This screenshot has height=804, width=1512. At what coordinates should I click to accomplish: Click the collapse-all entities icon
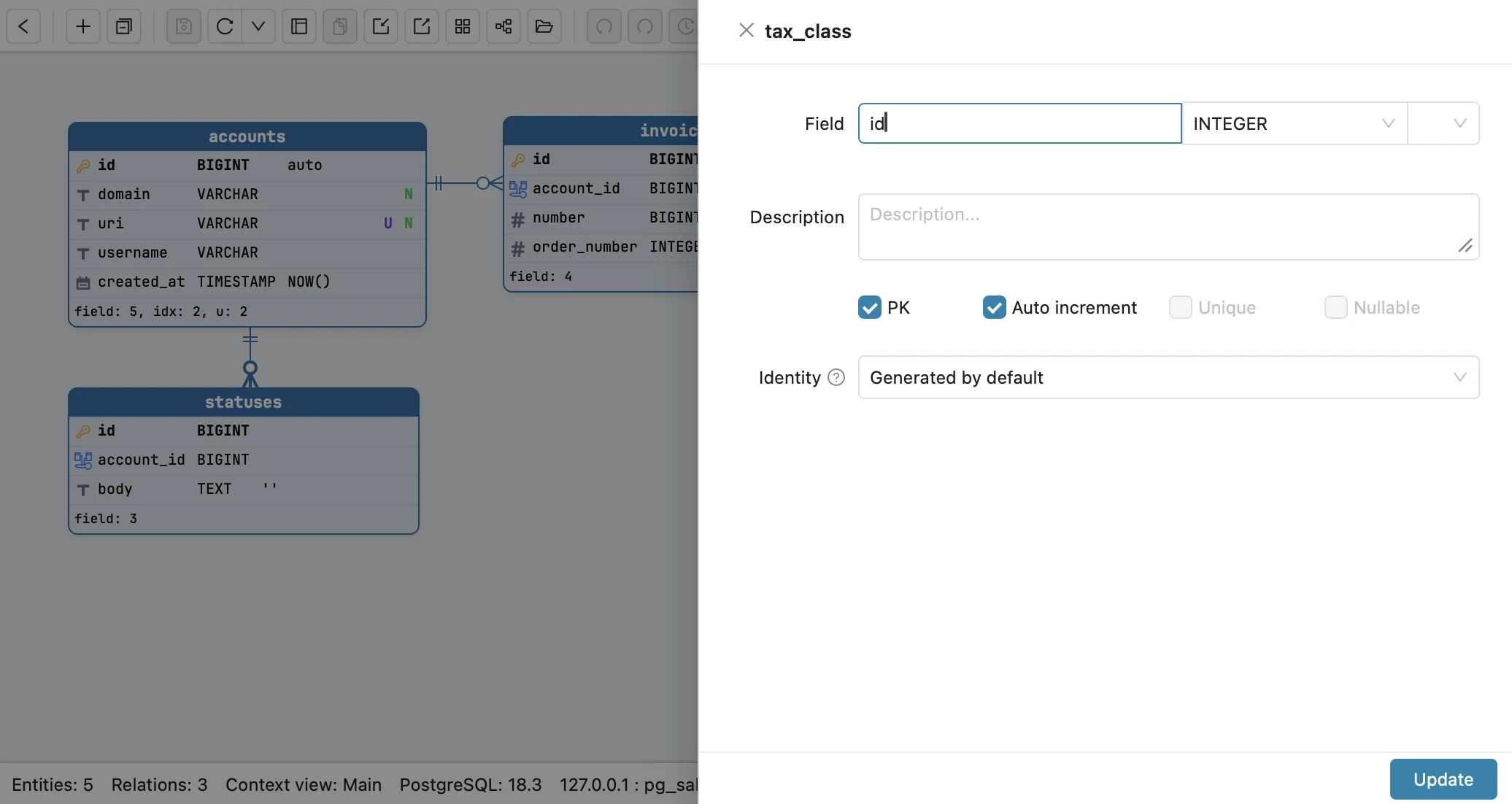(x=124, y=27)
